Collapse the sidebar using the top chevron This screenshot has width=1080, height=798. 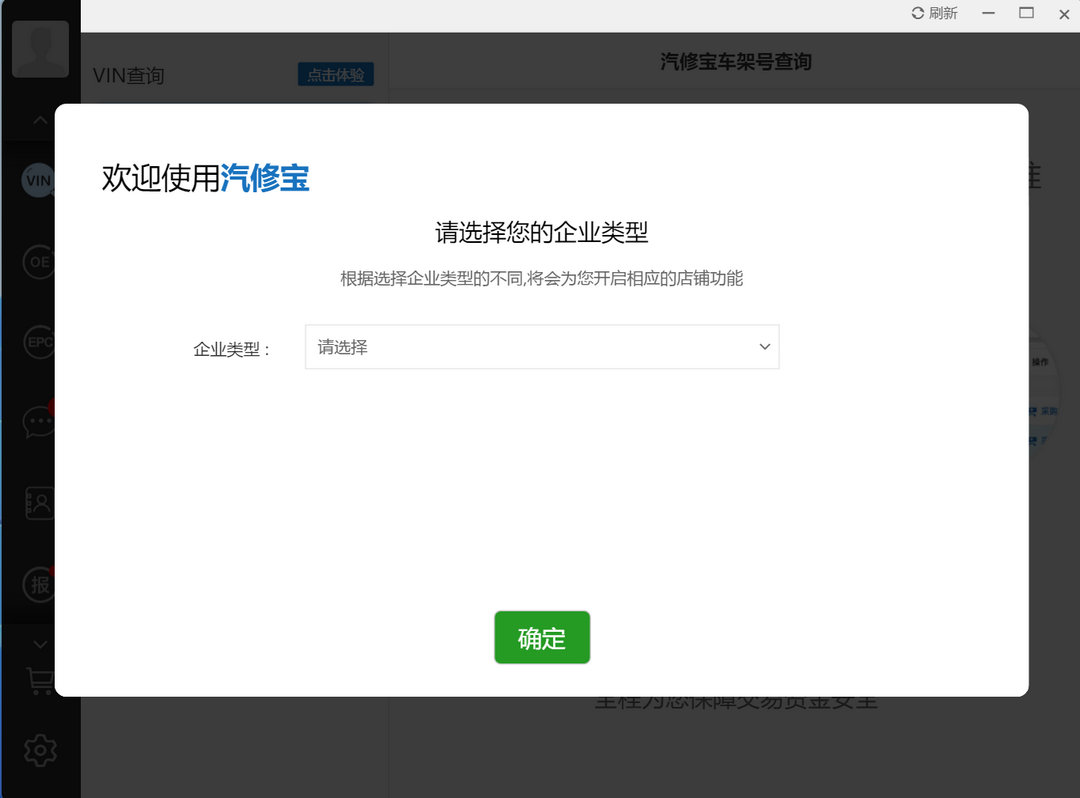pos(38,119)
